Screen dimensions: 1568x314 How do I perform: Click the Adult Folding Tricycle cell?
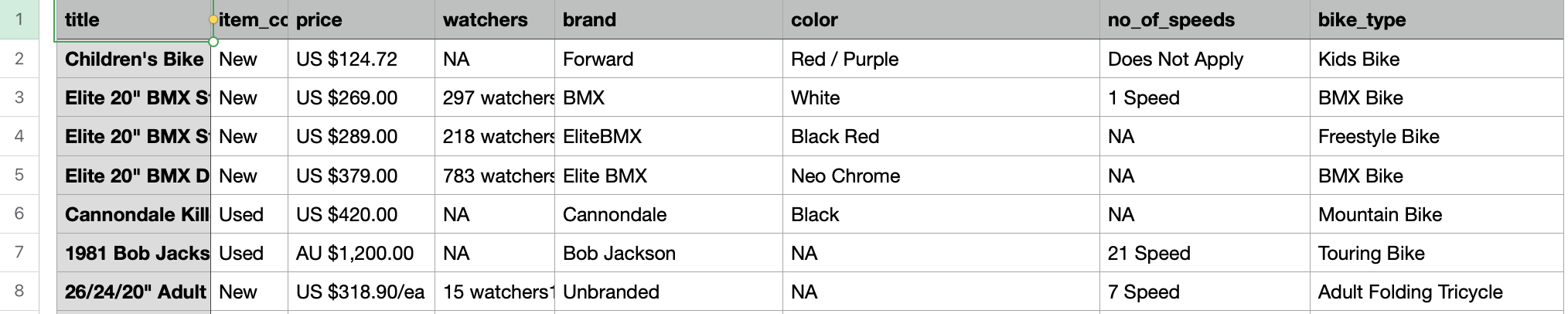pyautogui.click(x=1436, y=292)
